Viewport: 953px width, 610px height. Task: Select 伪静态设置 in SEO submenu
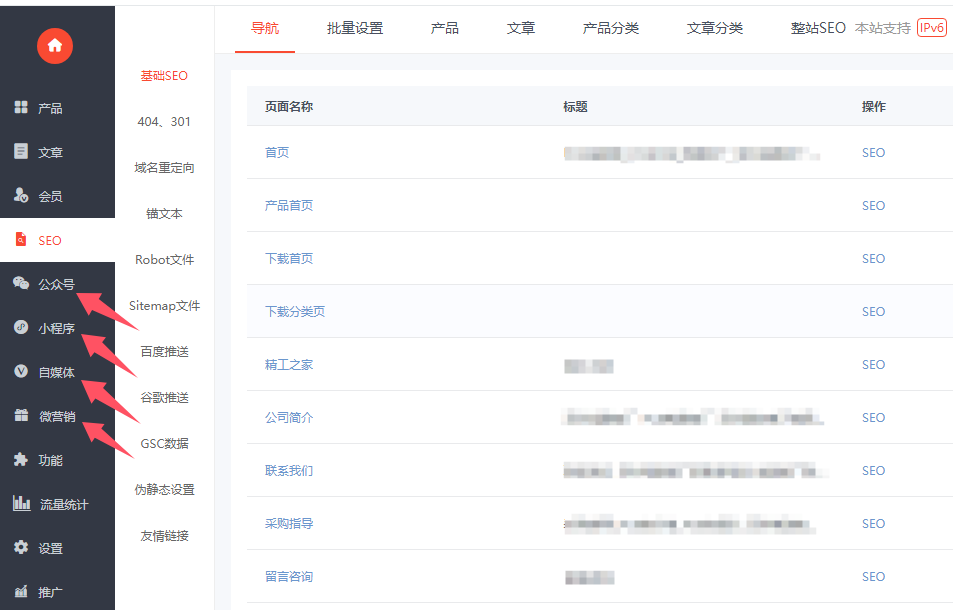[x=164, y=490]
